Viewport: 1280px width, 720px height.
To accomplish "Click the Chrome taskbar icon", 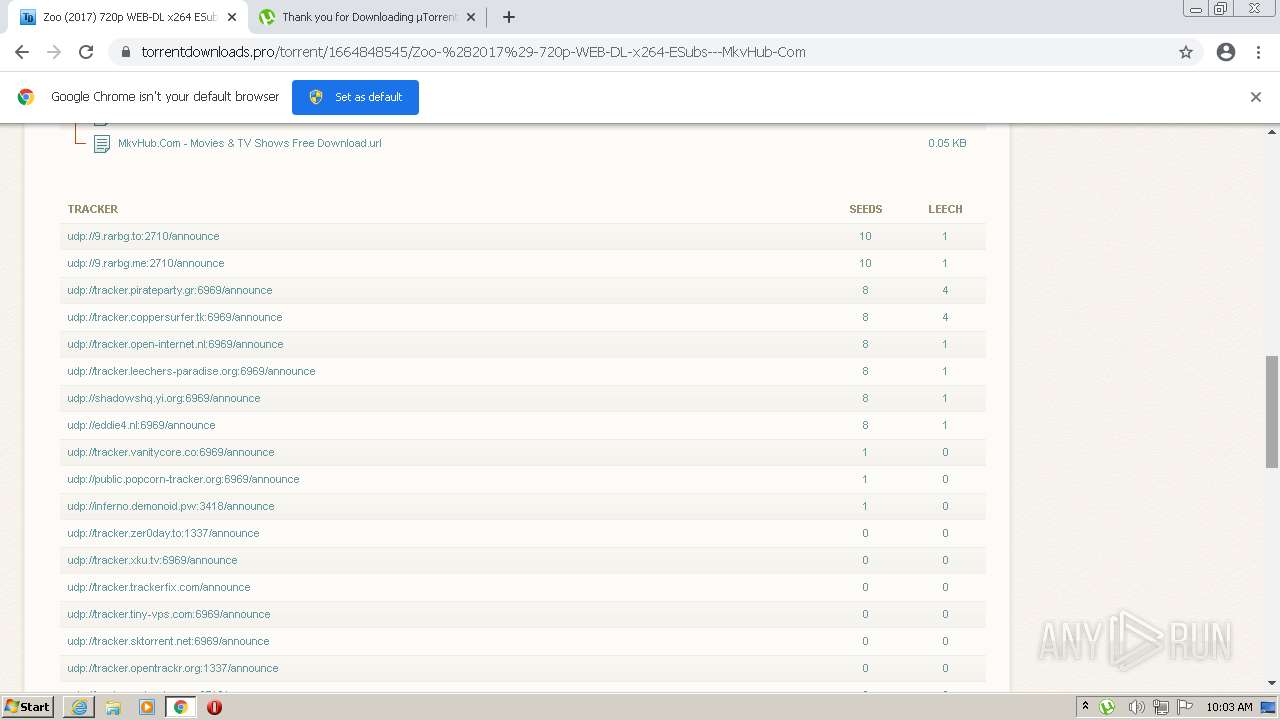I will 181,707.
